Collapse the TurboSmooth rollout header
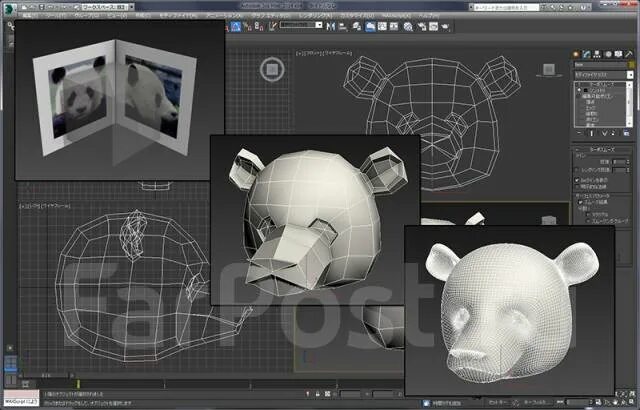The width and height of the screenshot is (640, 410). coord(602,150)
